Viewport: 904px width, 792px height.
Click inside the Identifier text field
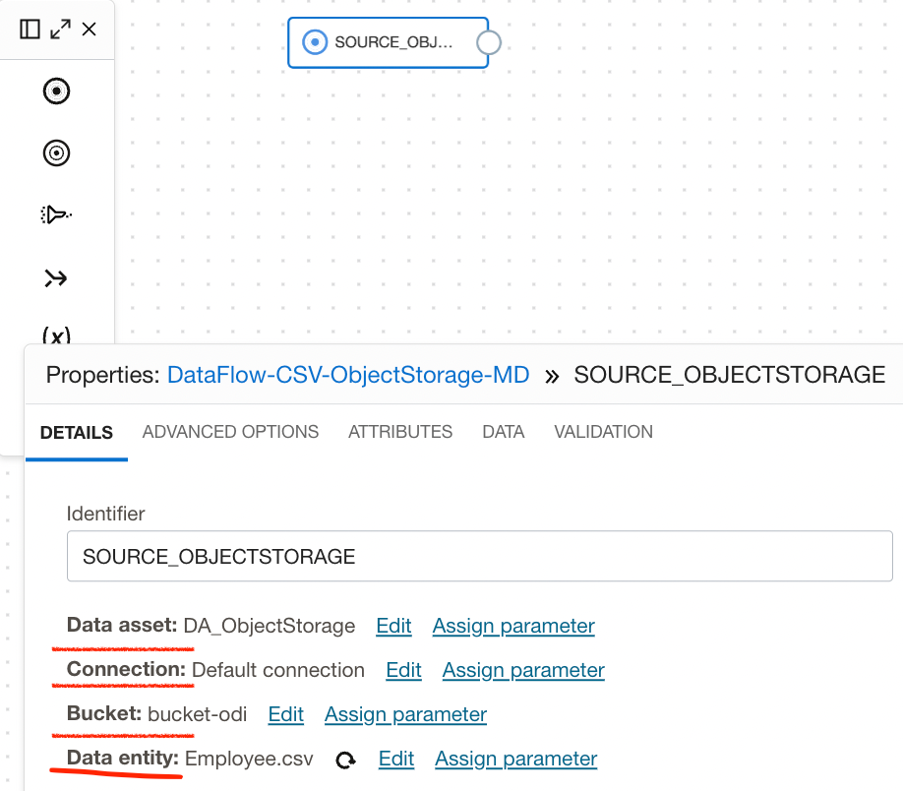[479, 556]
